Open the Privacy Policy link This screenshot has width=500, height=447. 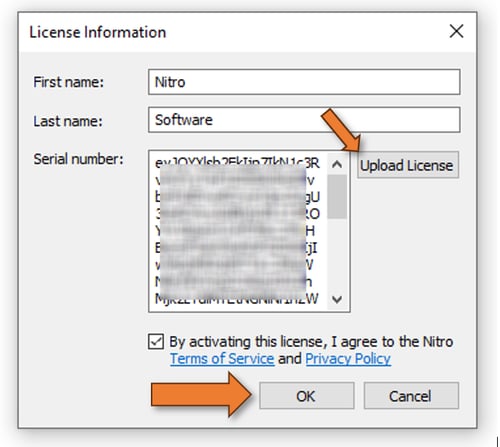[348, 359]
